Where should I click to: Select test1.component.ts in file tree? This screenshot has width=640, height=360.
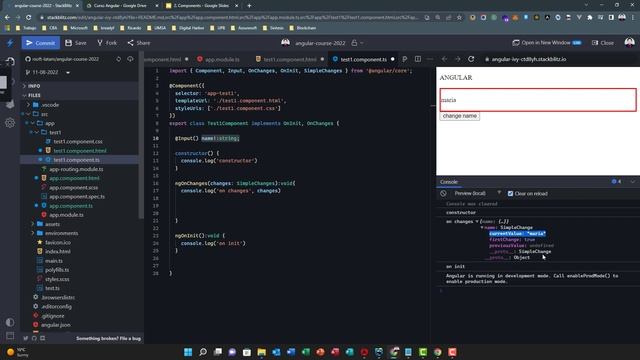point(76,160)
